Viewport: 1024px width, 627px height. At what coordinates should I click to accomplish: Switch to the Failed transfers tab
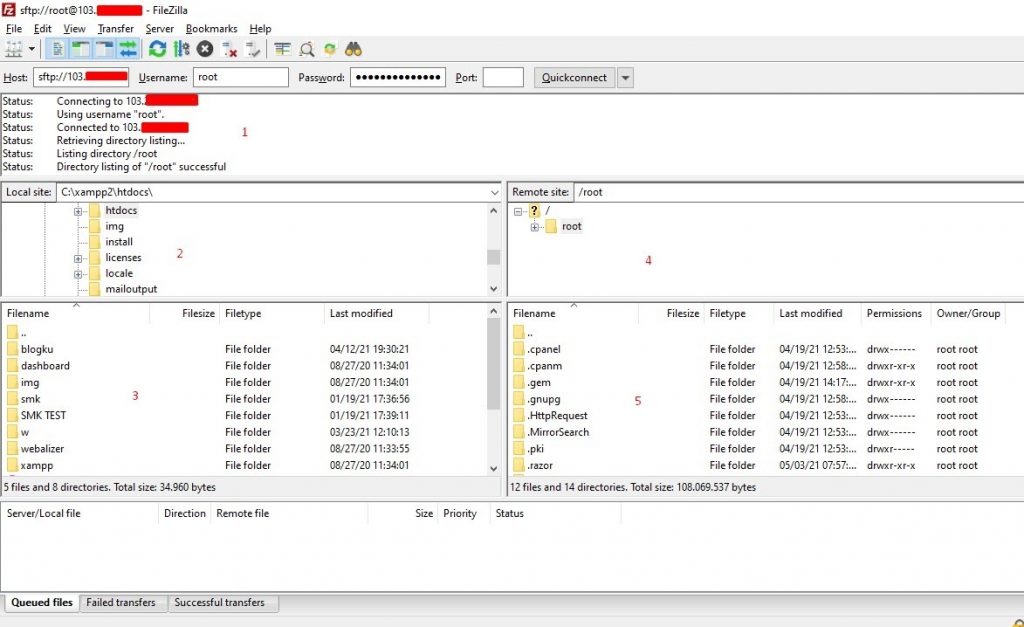tap(122, 602)
